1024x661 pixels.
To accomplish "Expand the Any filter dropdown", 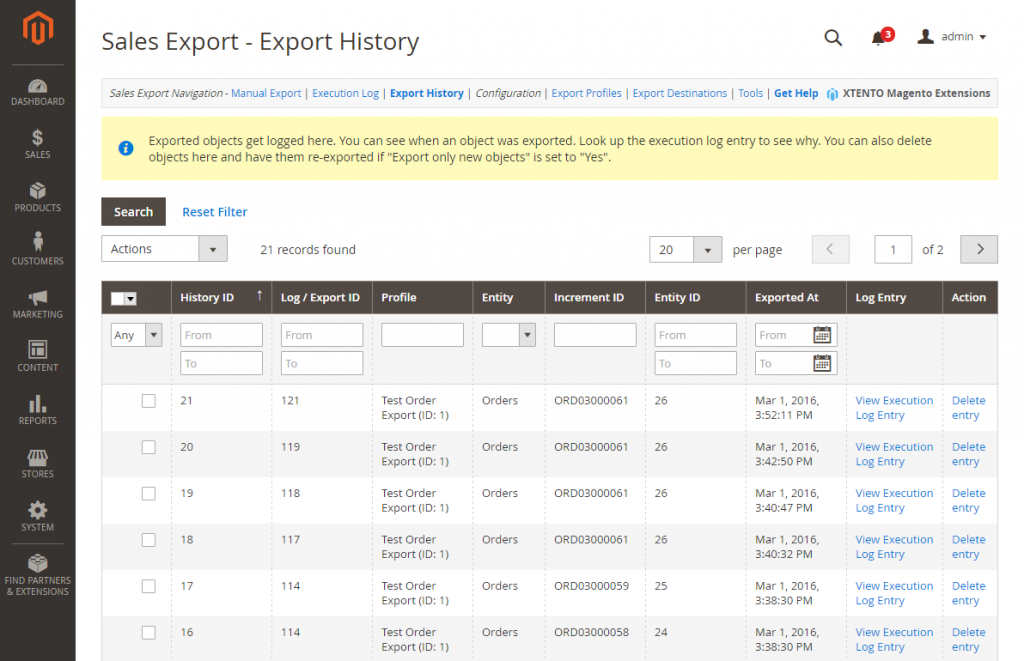I will point(136,334).
